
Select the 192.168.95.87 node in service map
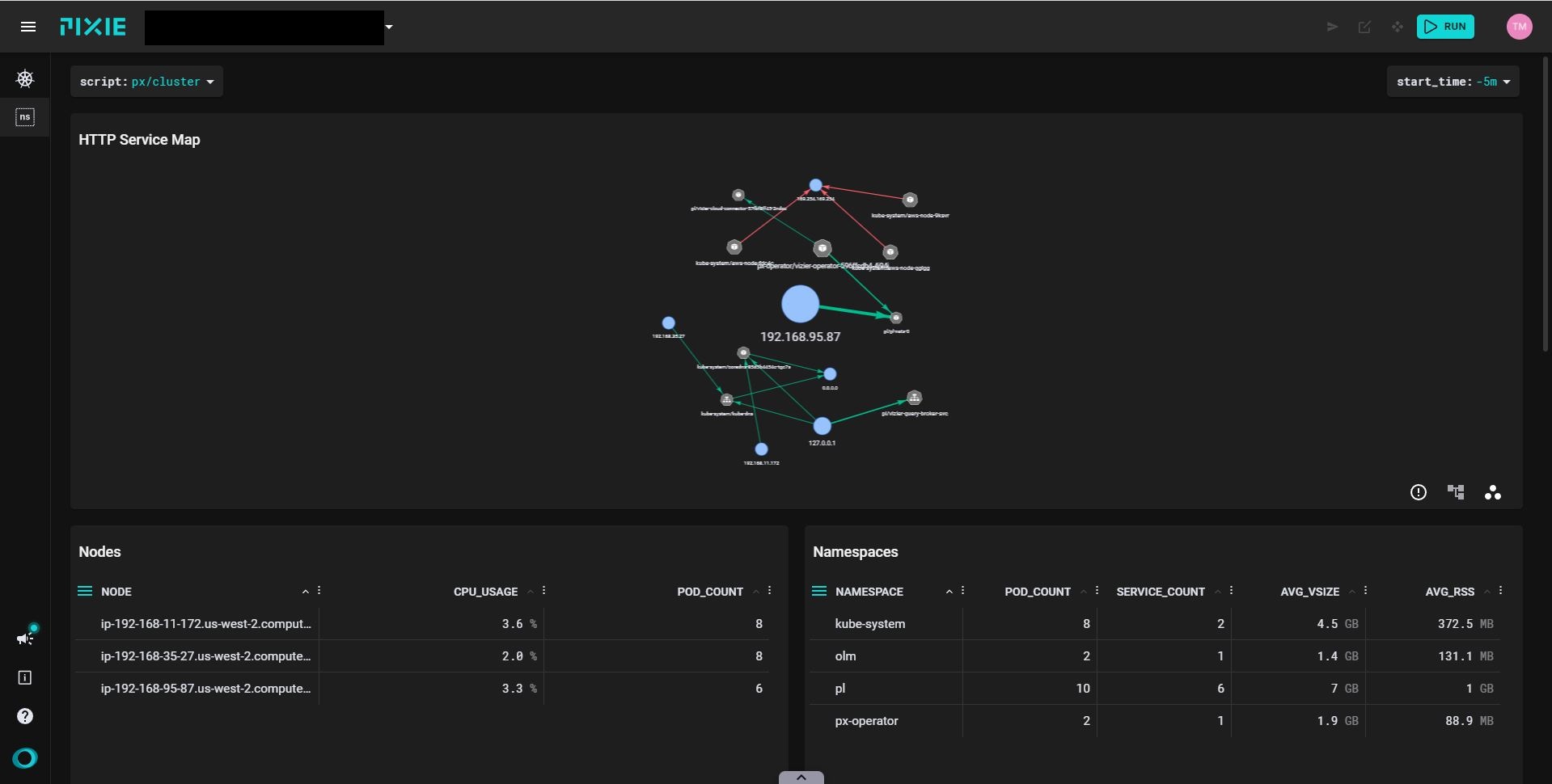click(x=800, y=304)
